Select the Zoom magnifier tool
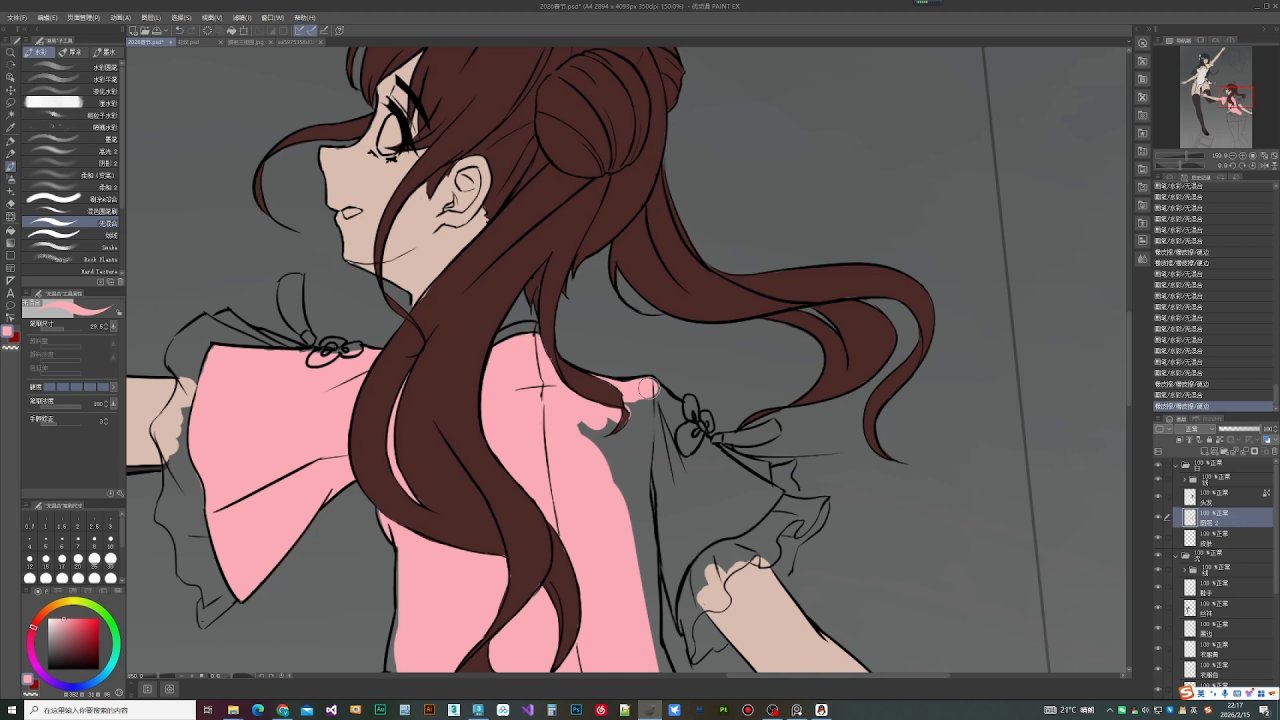 click(x=10, y=53)
